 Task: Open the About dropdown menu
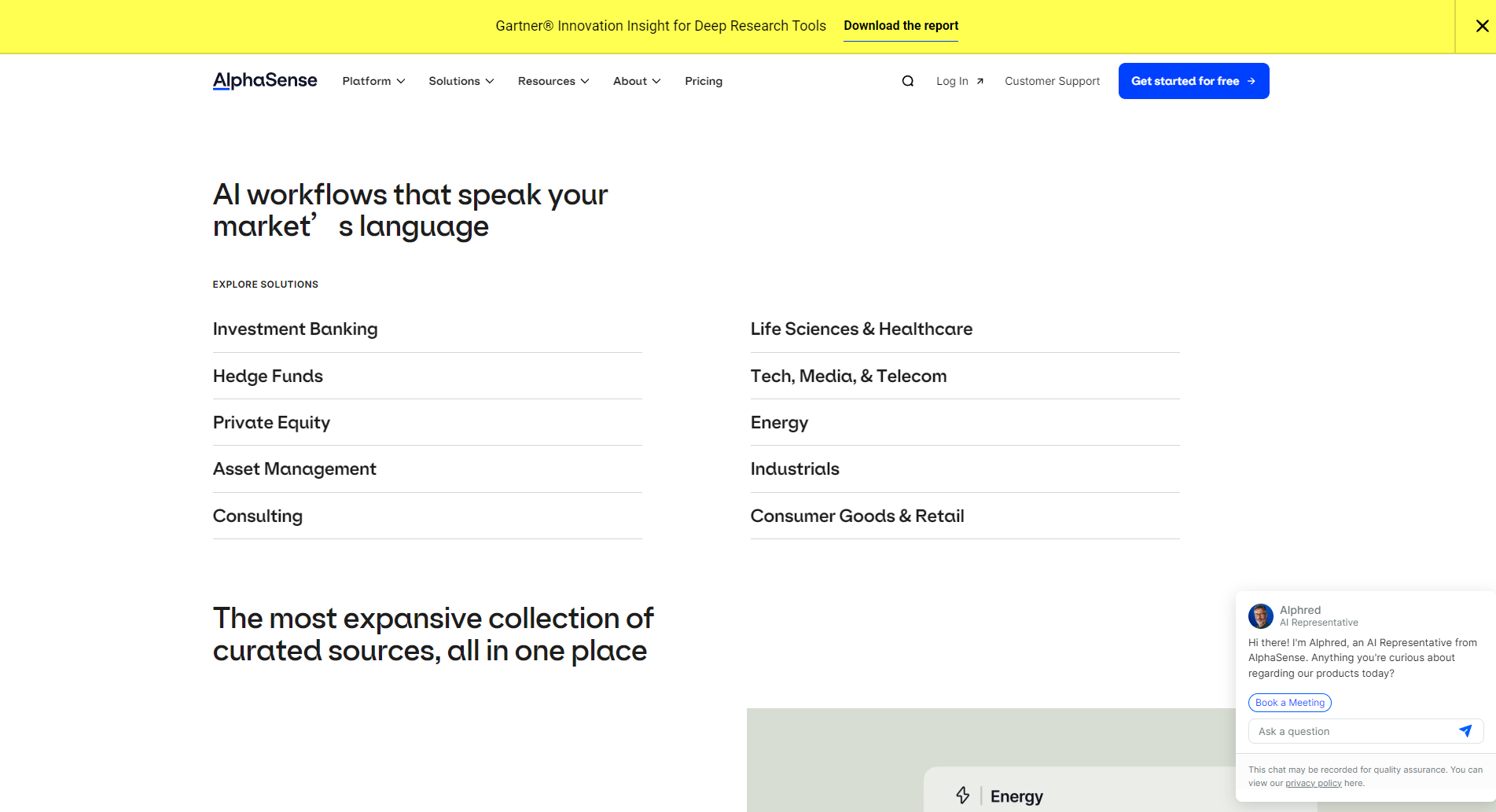coord(636,81)
